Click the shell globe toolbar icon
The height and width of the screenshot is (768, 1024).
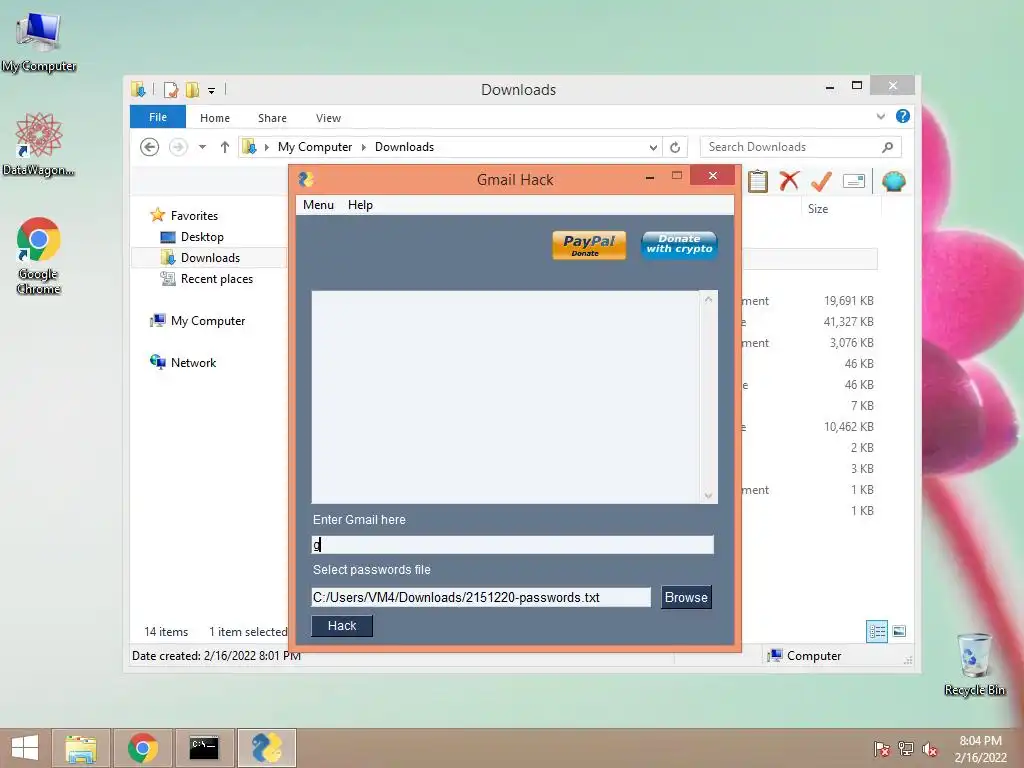[x=893, y=181]
